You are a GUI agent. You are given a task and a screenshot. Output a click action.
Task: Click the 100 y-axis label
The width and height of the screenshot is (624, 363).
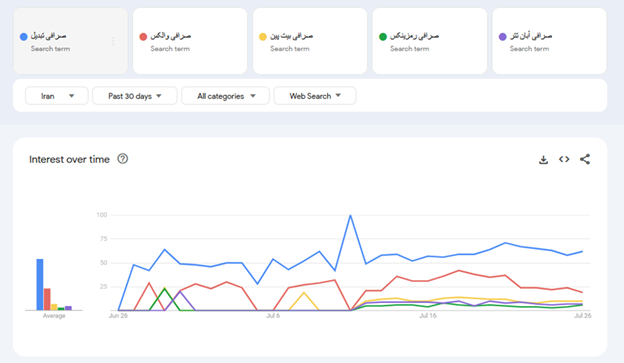pyautogui.click(x=102, y=215)
